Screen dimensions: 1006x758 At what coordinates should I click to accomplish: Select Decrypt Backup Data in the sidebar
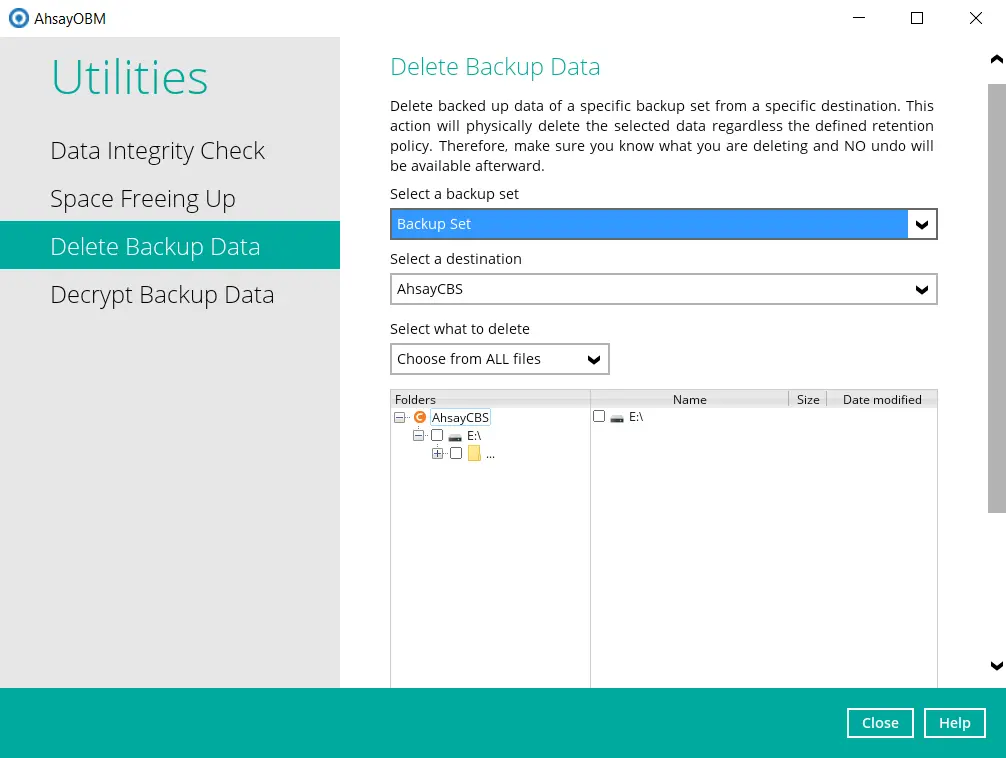tap(162, 294)
